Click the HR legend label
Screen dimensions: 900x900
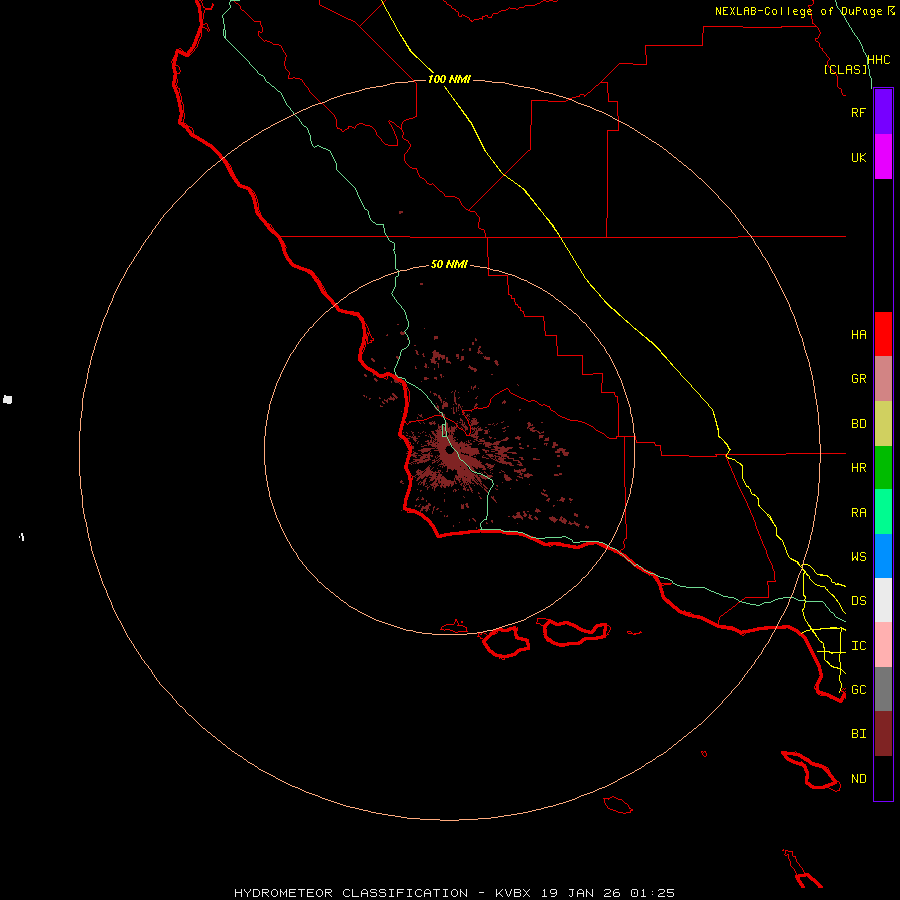(858, 468)
